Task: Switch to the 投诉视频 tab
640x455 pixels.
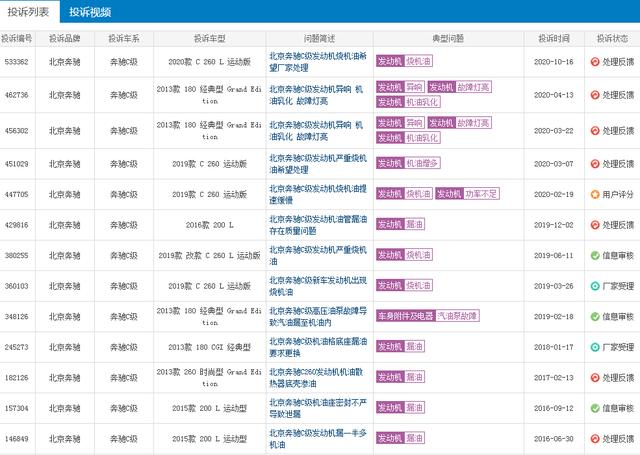Action: [90, 12]
